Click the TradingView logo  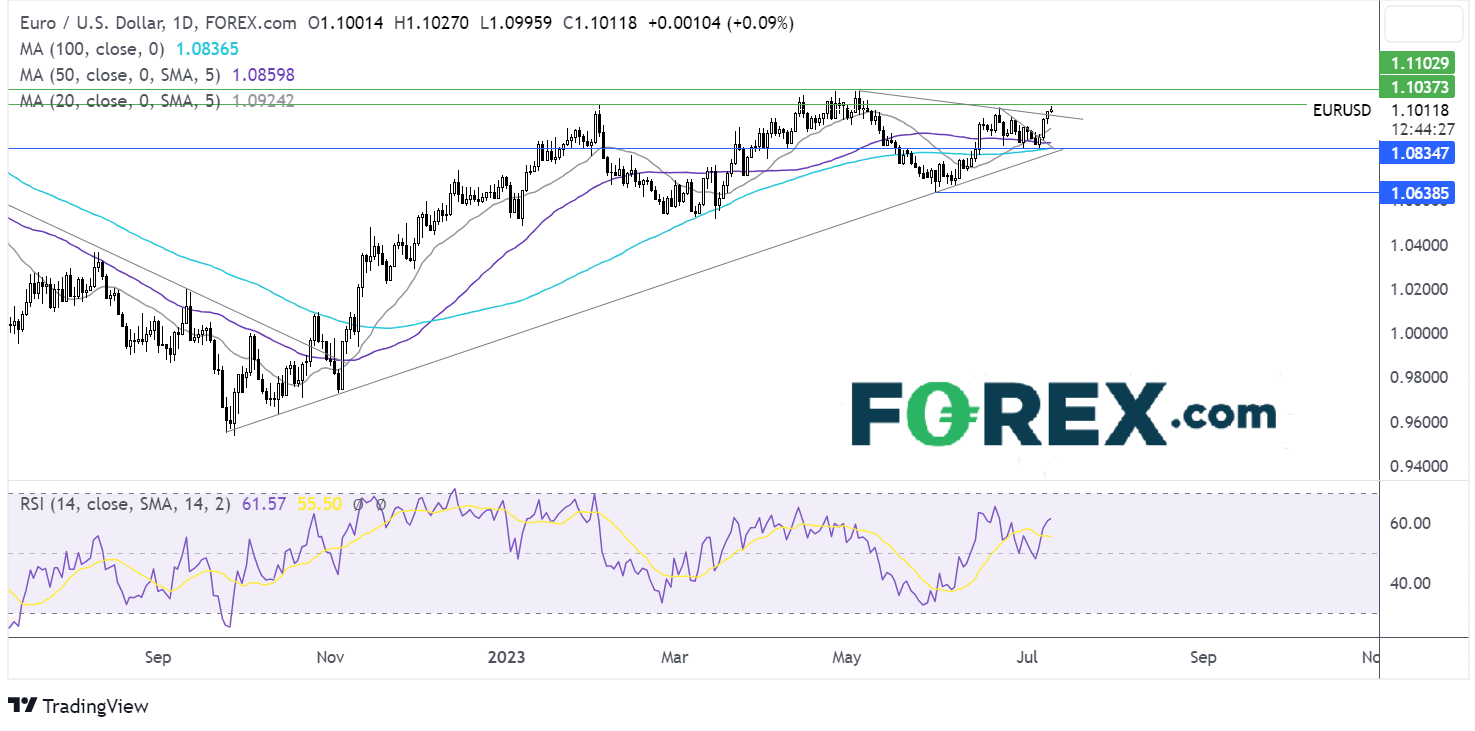(79, 706)
